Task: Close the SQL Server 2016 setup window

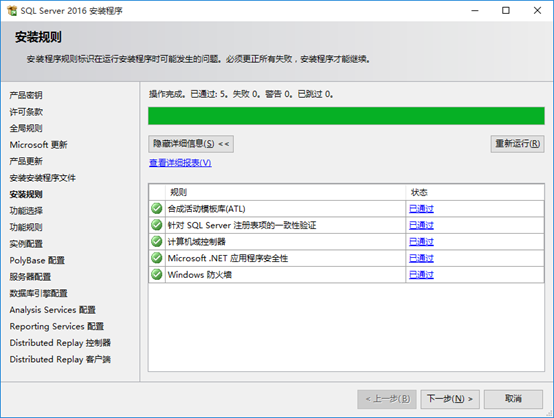Action: pos(537,11)
